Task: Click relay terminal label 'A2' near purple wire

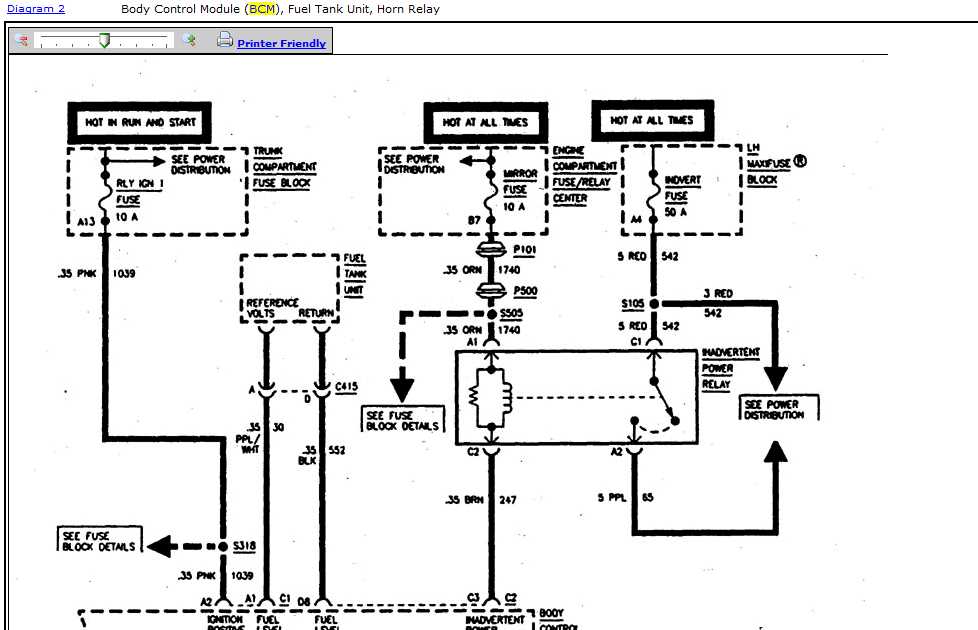Action: (616, 452)
